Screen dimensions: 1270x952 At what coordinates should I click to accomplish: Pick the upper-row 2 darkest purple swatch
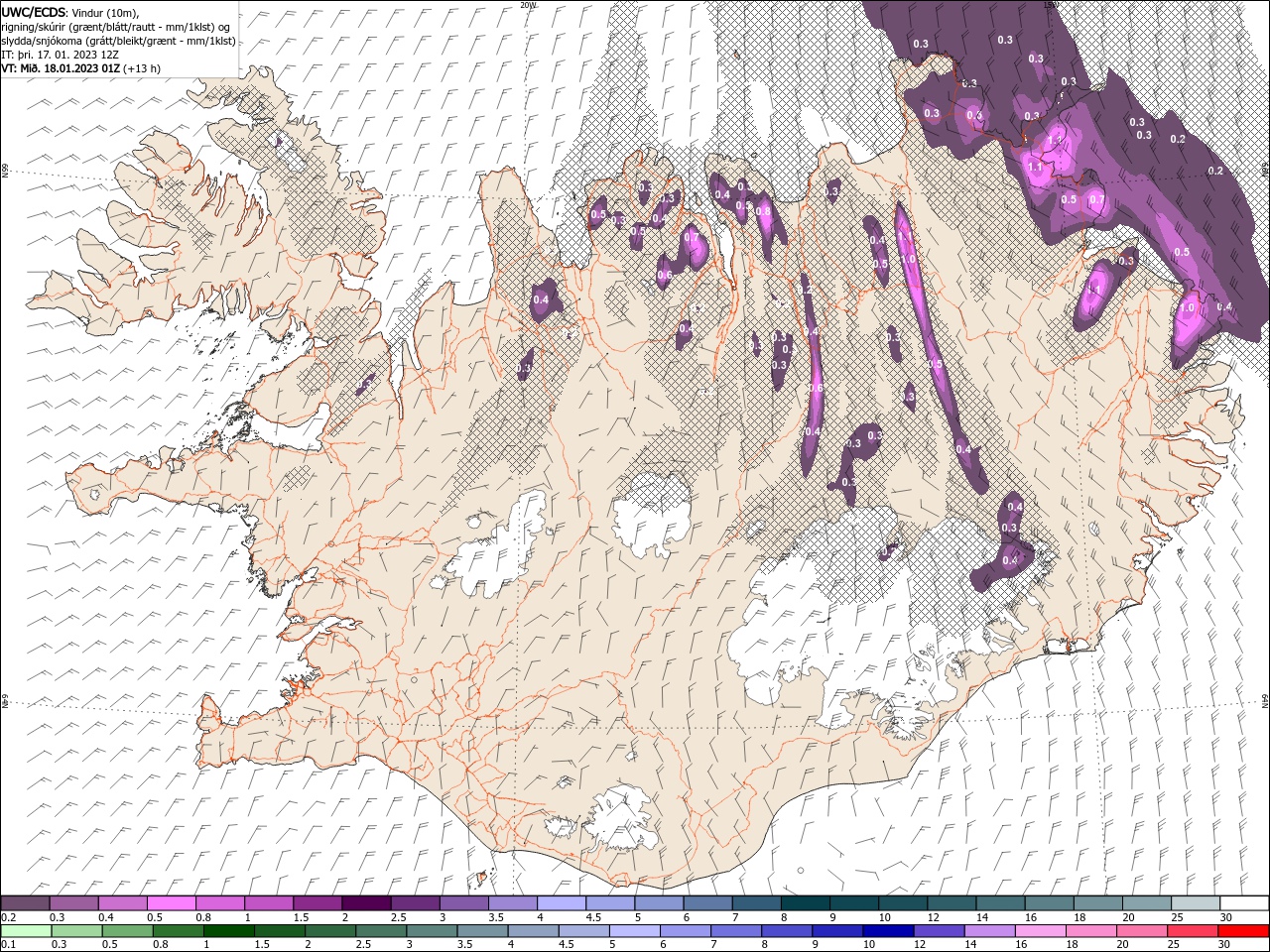(x=367, y=902)
